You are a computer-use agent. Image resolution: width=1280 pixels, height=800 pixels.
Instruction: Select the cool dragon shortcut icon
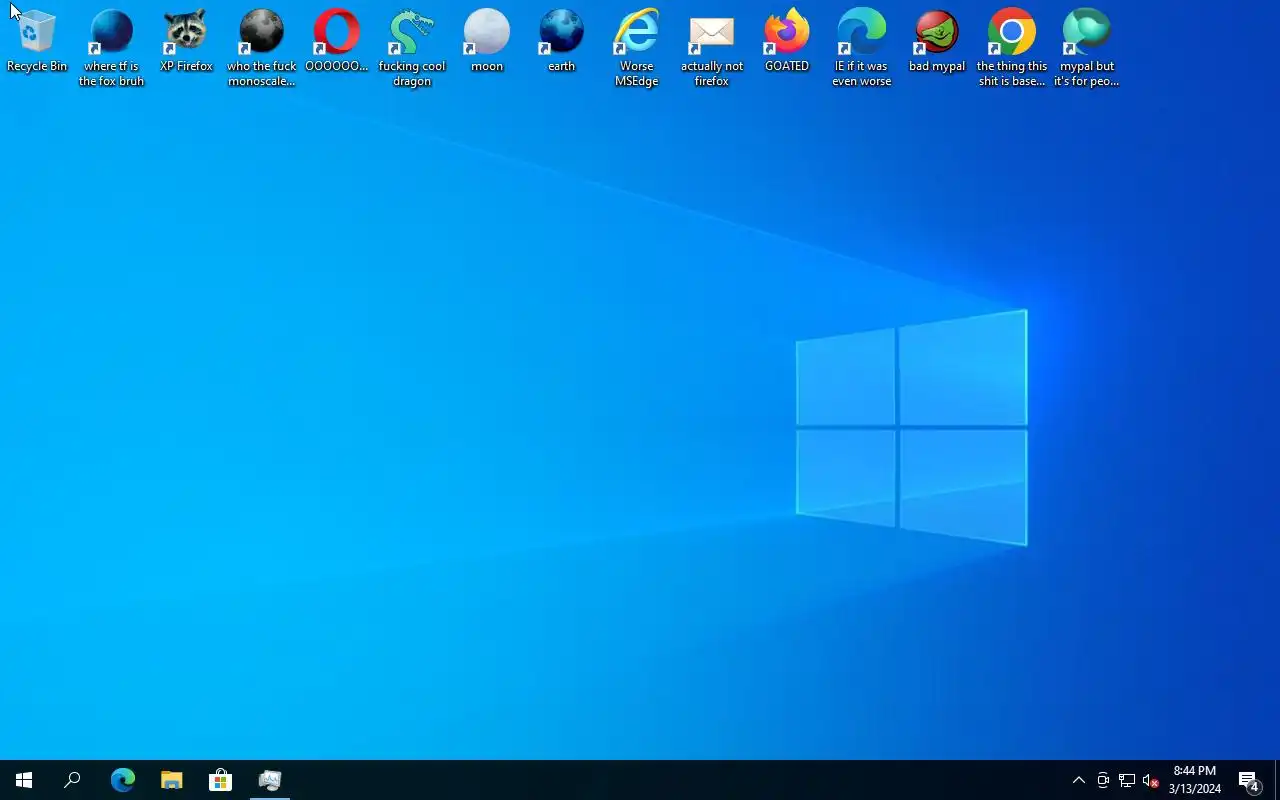(x=412, y=48)
